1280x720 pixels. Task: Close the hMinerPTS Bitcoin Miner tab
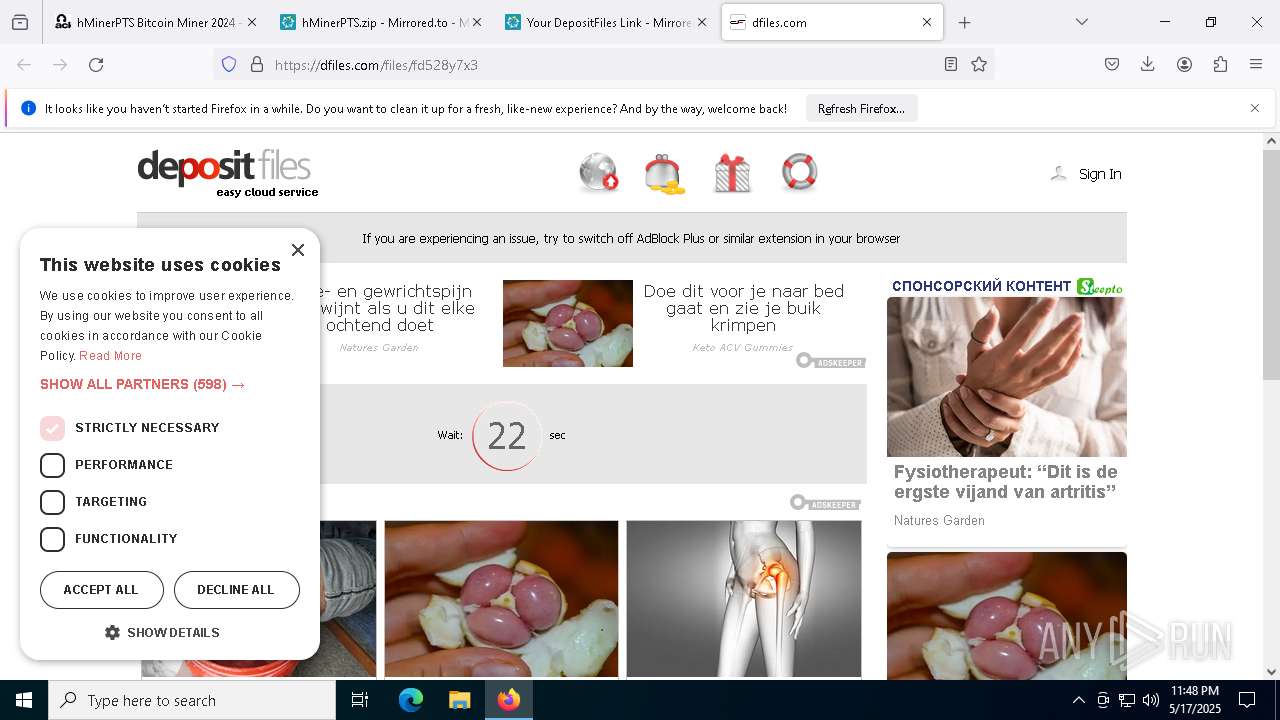[x=251, y=22]
